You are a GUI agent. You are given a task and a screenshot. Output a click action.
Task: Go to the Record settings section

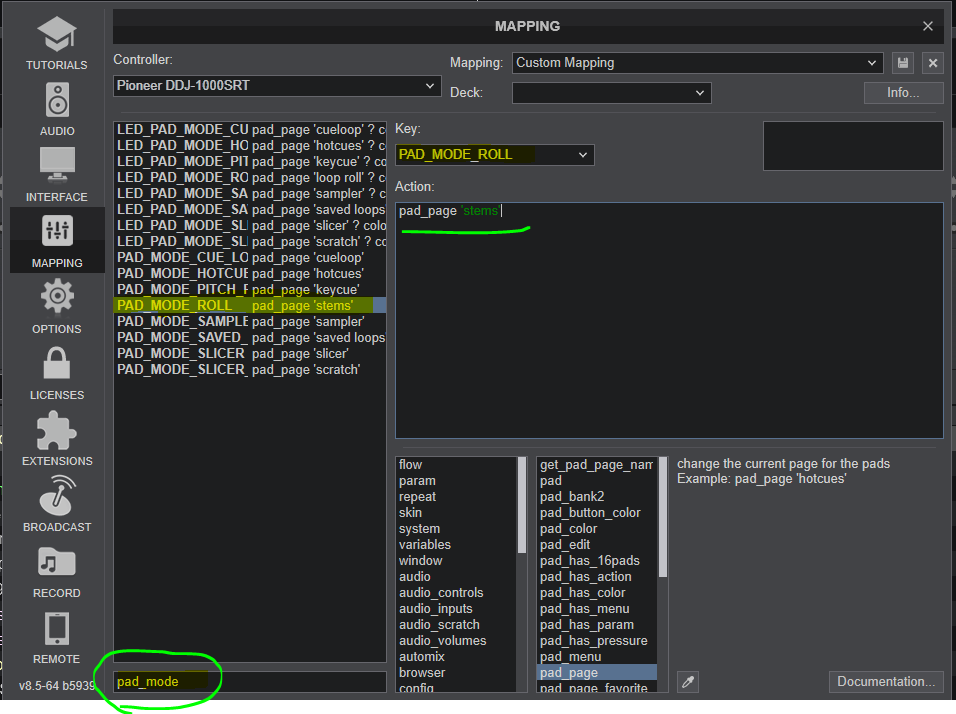coord(57,571)
